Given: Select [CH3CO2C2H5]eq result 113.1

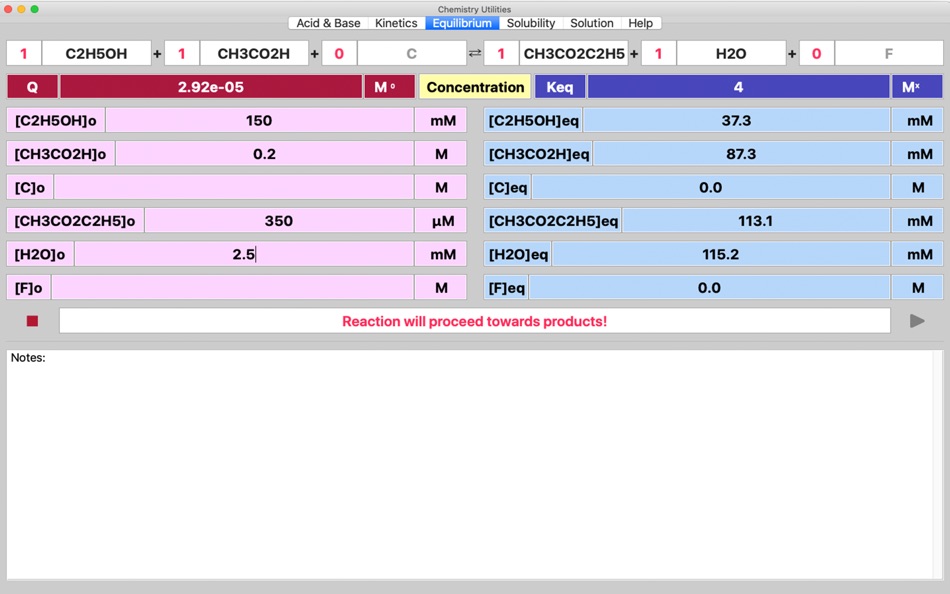Looking at the screenshot, I should tap(756, 221).
